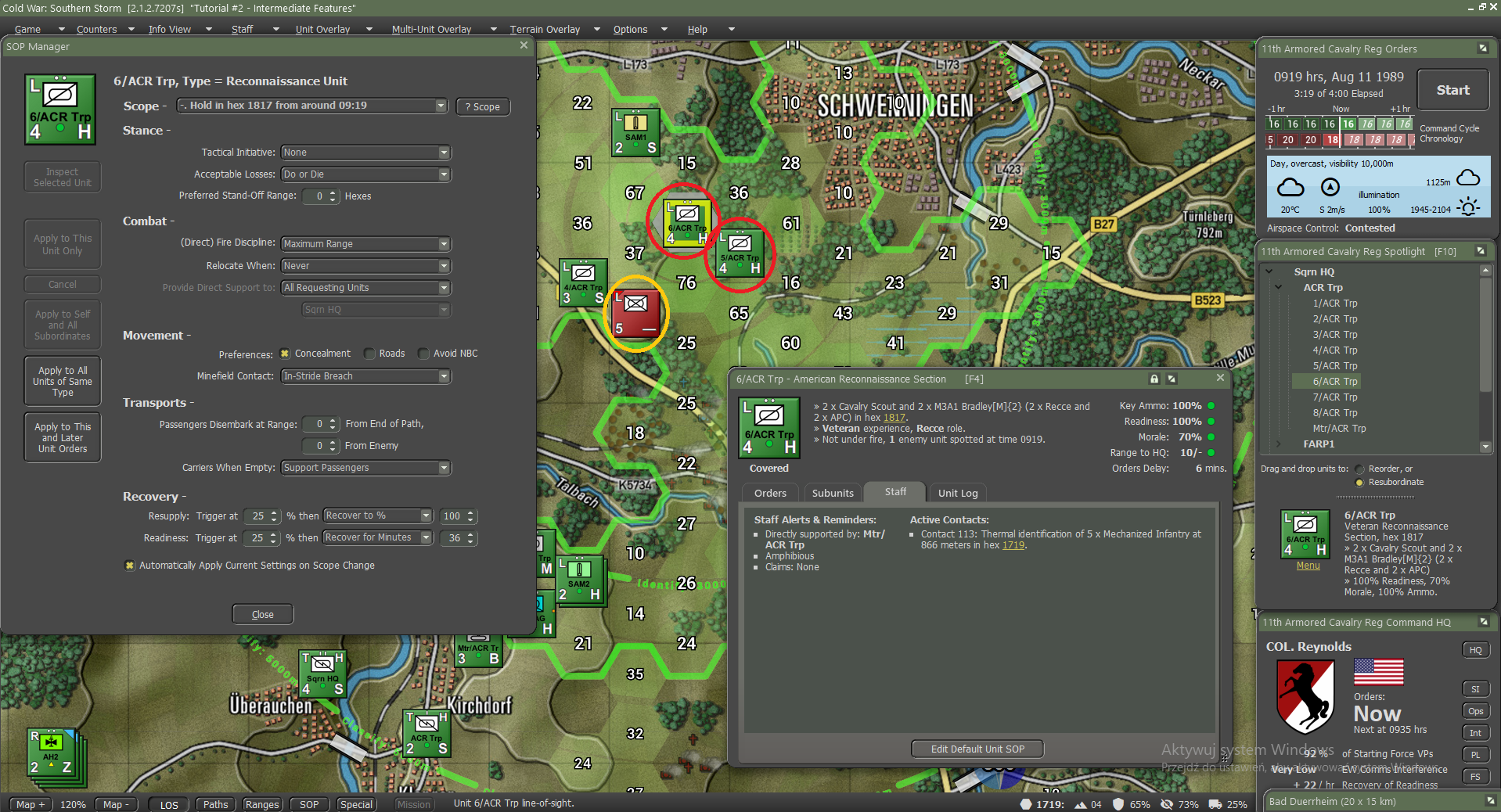Click the elevation icon in status bar
Image resolution: width=1501 pixels, height=812 pixels.
click(x=1081, y=804)
